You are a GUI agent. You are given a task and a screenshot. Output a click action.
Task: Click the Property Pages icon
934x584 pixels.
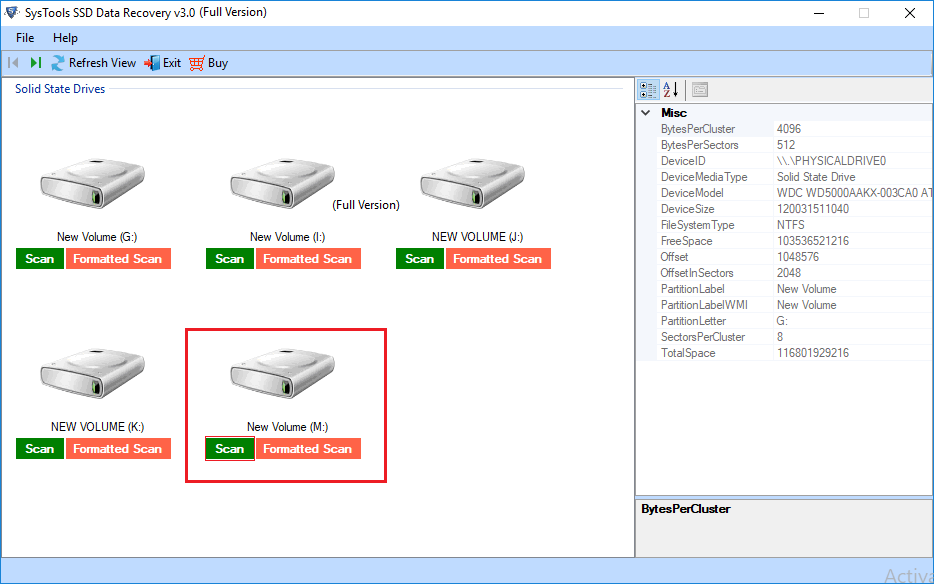coord(700,90)
